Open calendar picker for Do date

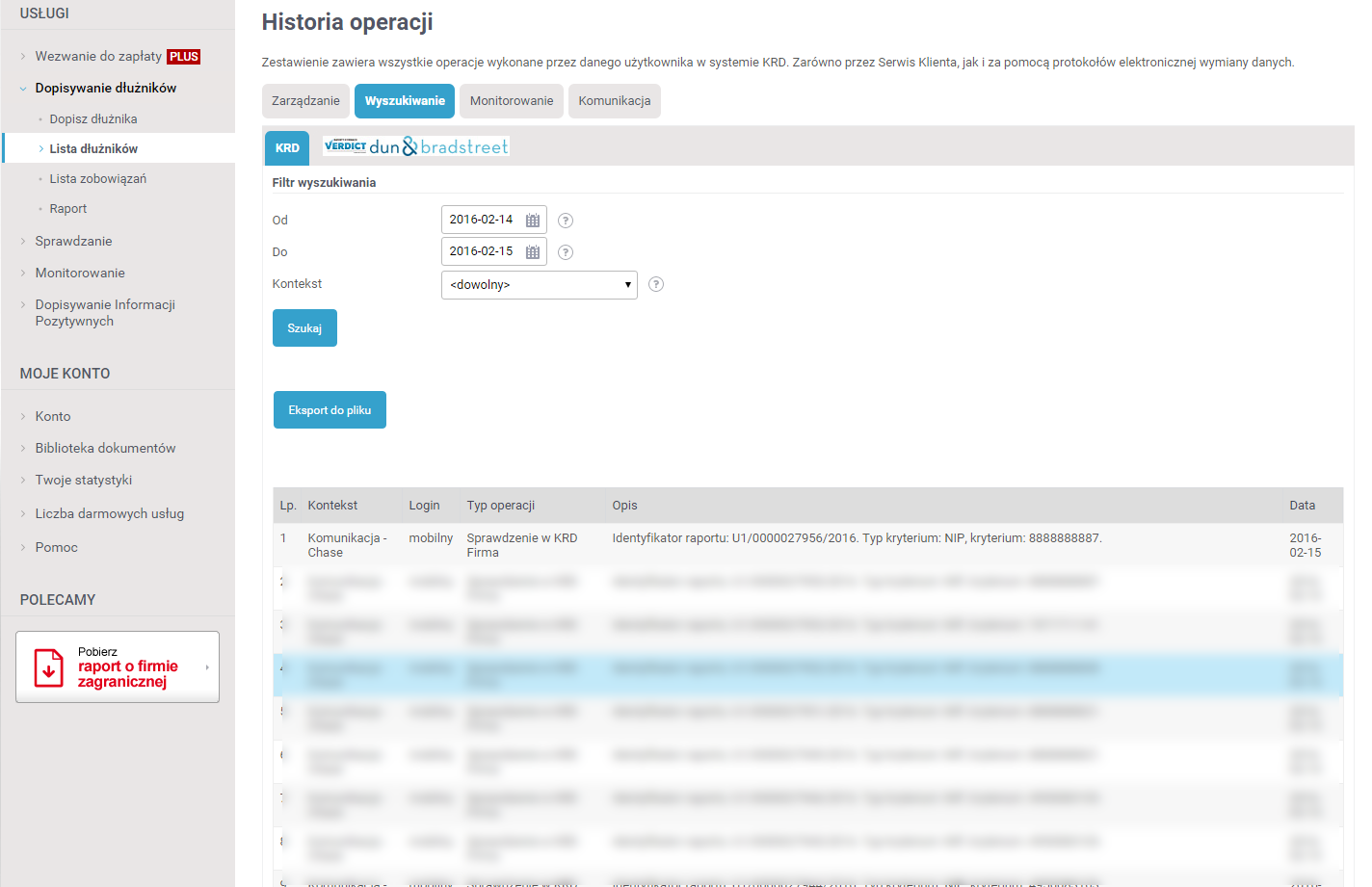533,252
